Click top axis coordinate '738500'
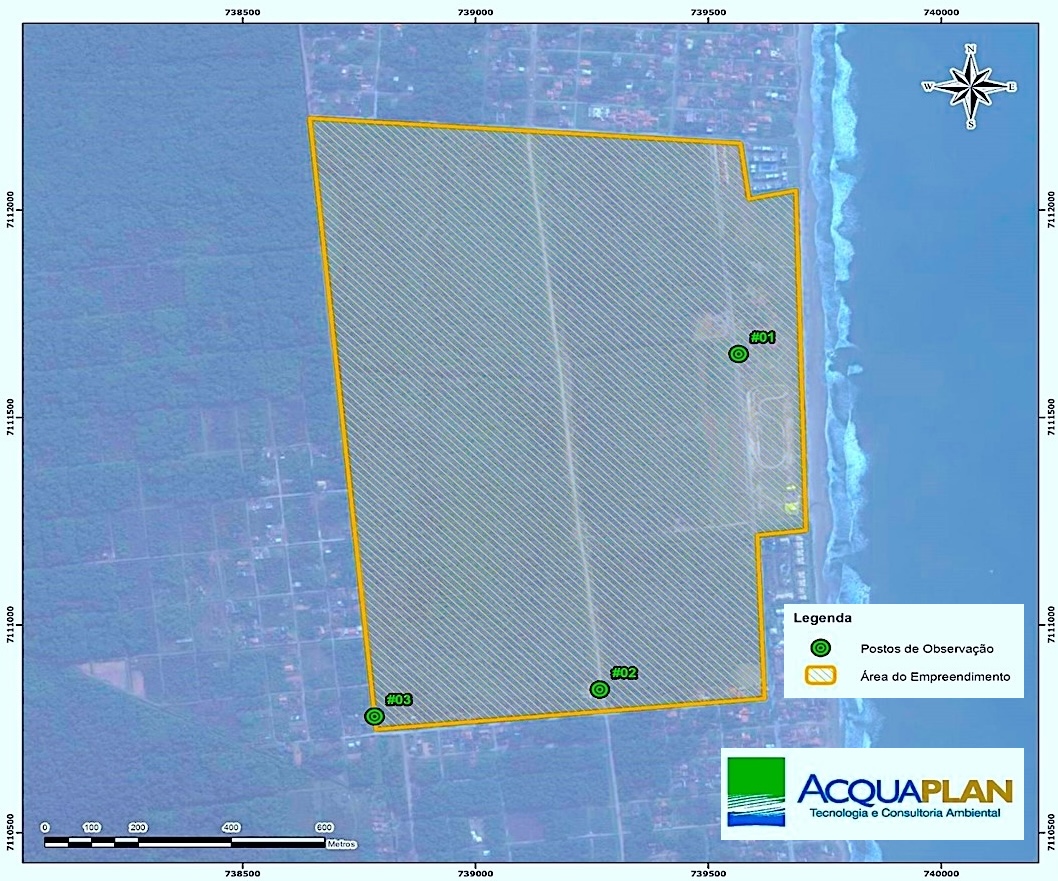The width and height of the screenshot is (1058, 881). [x=242, y=12]
